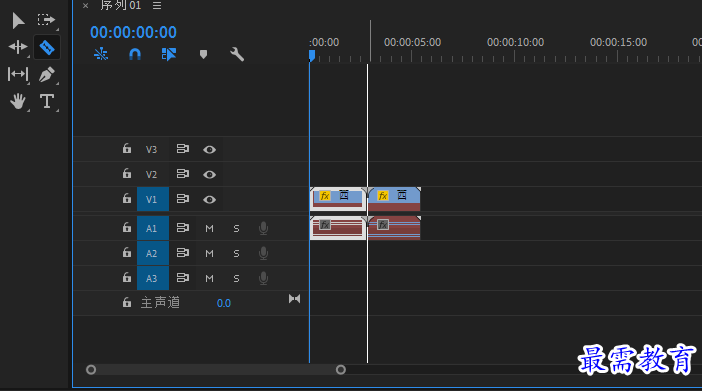
Task: Toggle A1 track targeting
Action: [x=153, y=228]
